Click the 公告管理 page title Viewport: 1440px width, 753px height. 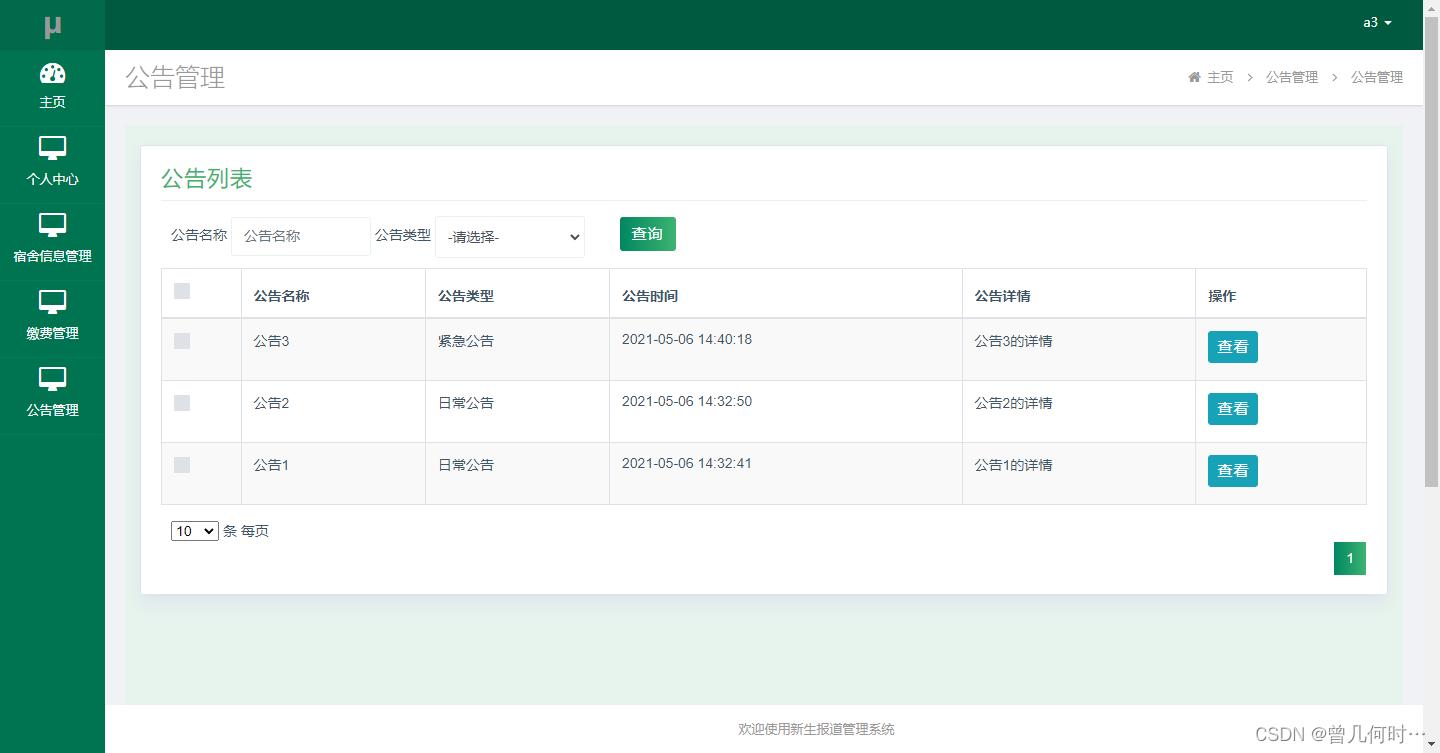[x=176, y=77]
